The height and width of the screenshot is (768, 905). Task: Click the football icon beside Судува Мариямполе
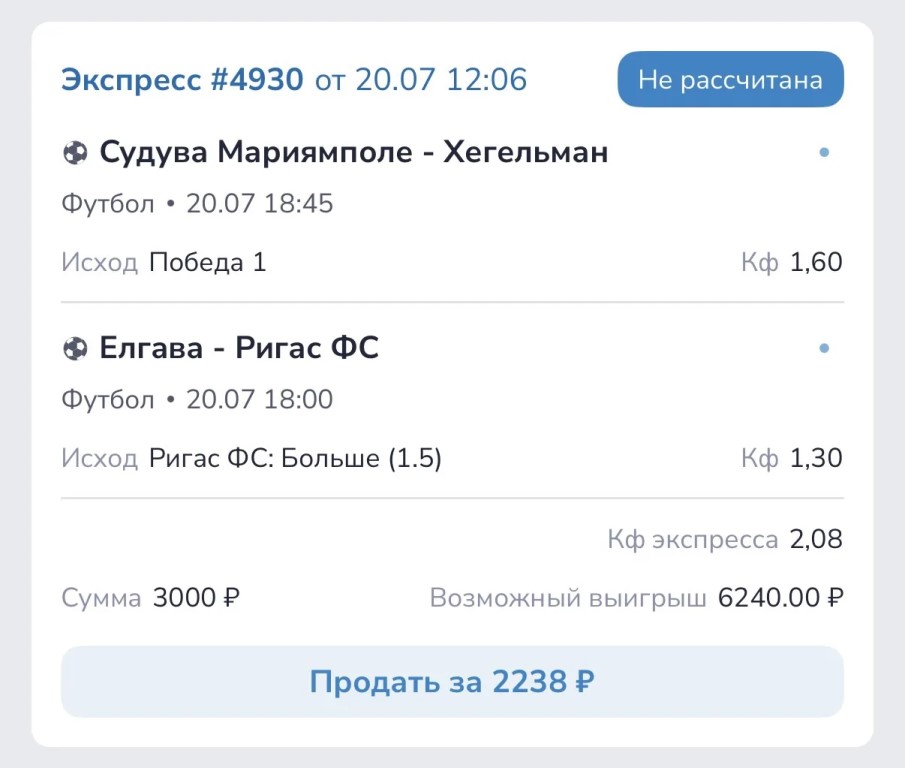click(75, 153)
